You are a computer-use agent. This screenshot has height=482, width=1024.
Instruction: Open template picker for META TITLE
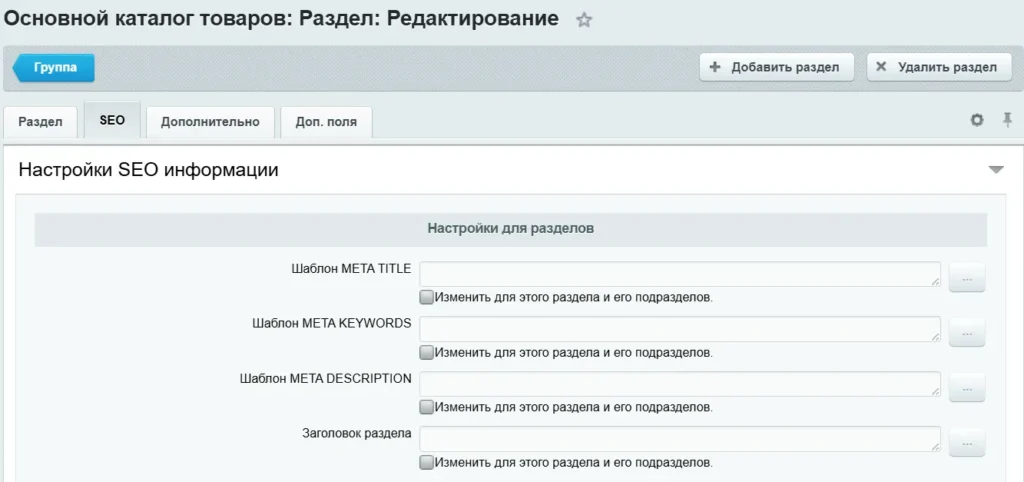tap(966, 279)
